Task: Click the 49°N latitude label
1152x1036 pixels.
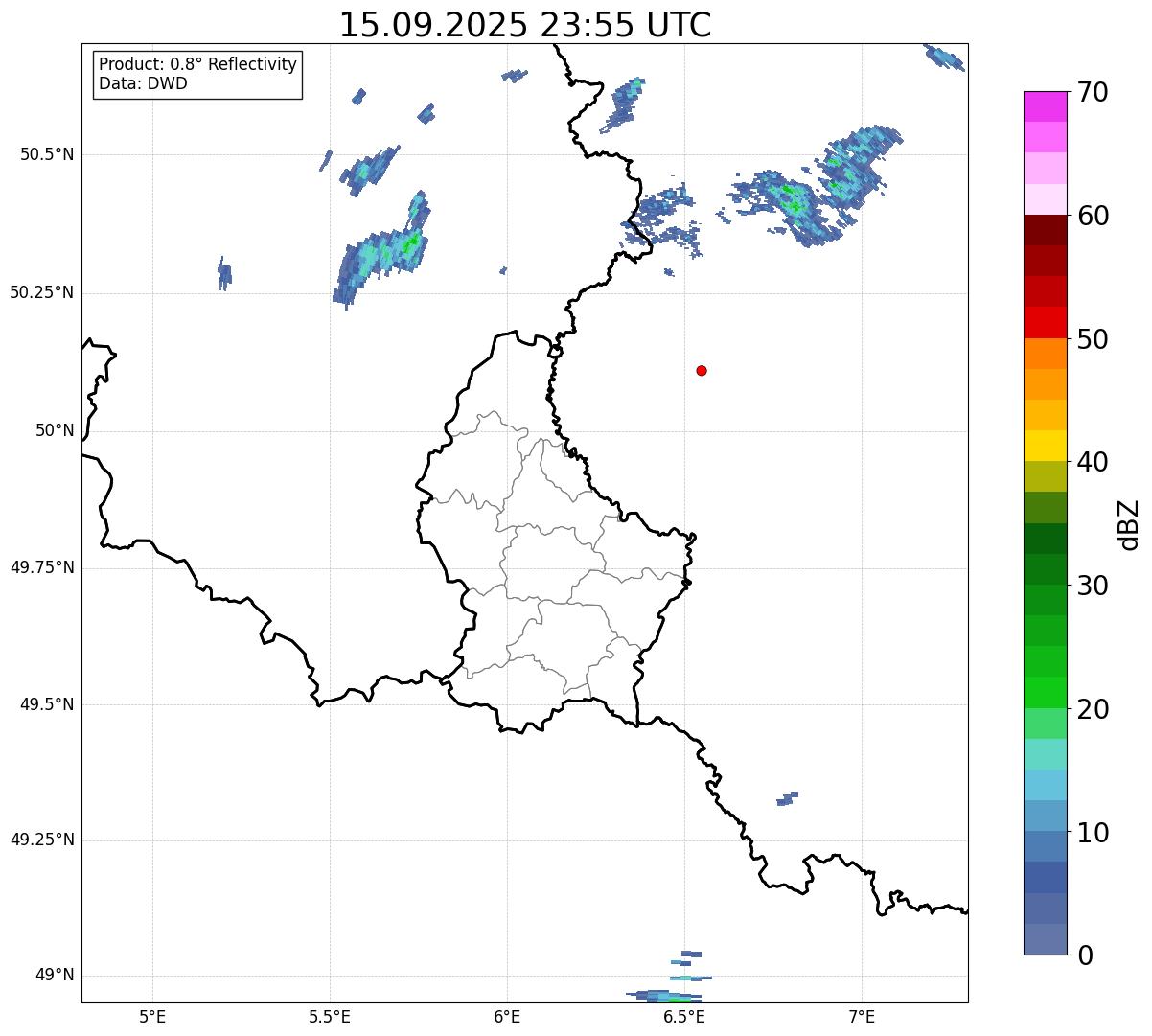Action: click(x=55, y=976)
